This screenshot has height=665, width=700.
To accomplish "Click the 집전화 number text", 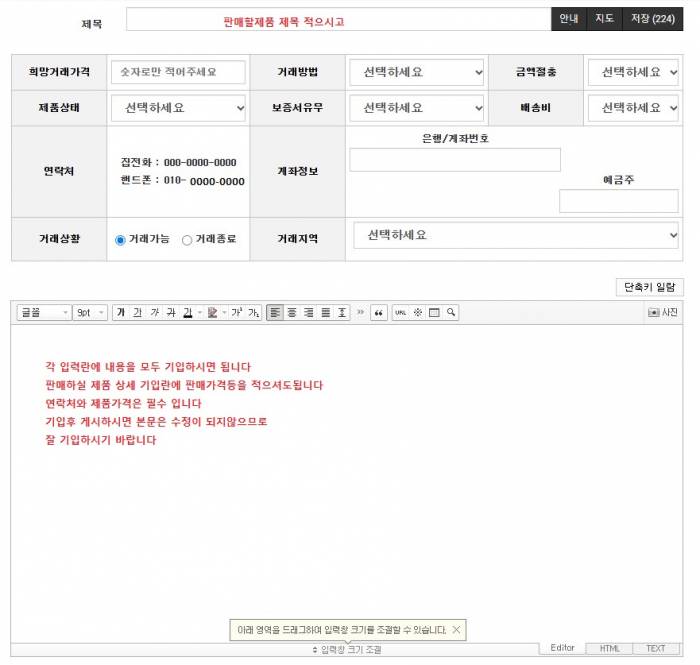I will [x=179, y=162].
